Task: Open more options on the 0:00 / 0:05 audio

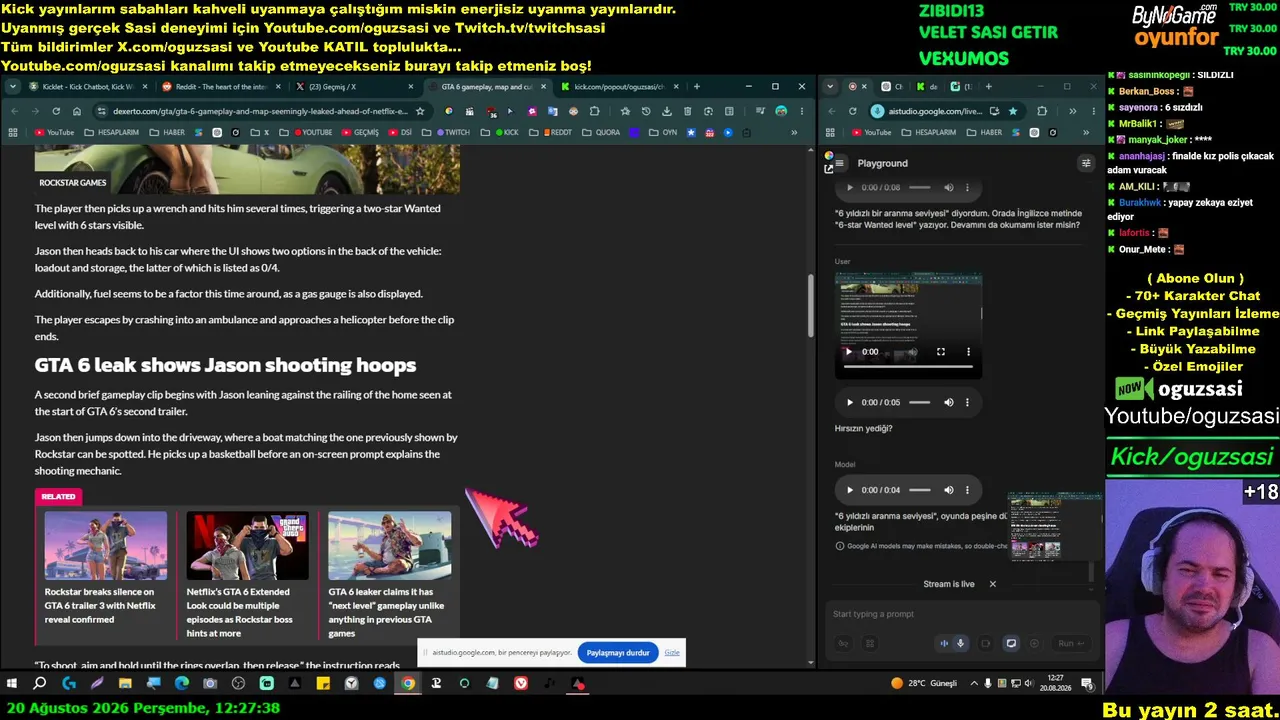Action: (968, 402)
